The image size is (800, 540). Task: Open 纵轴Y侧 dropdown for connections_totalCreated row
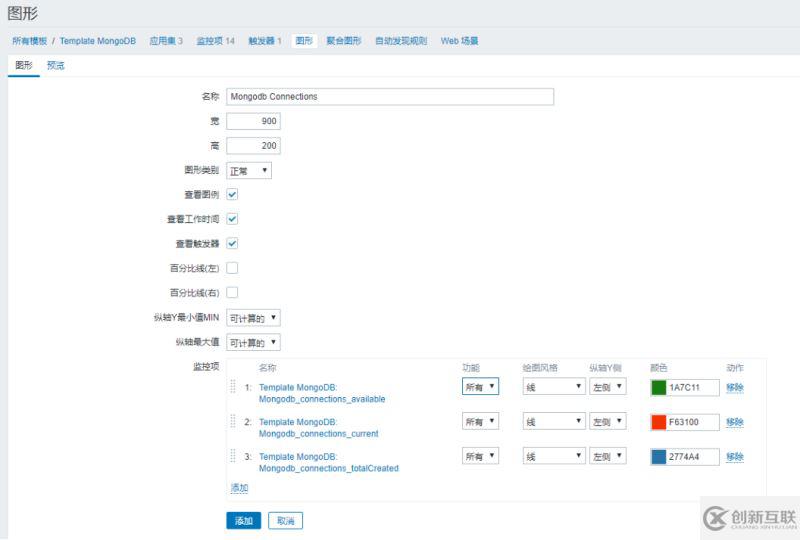click(x=608, y=456)
